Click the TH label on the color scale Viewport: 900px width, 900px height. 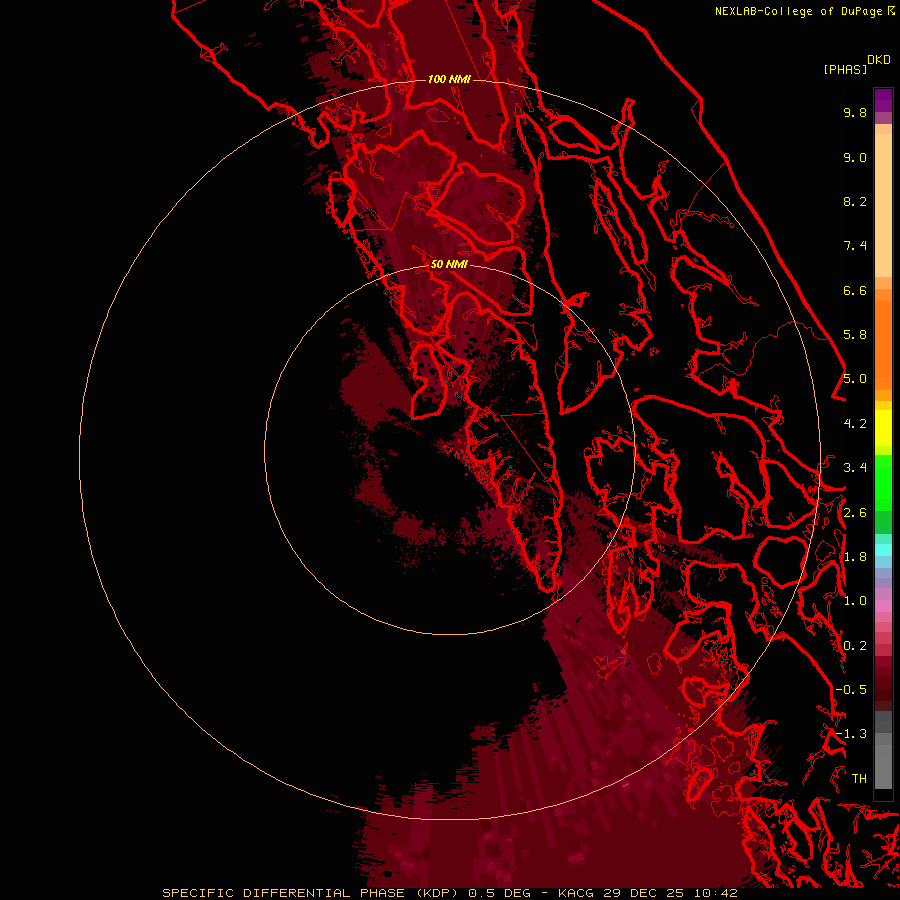tap(859, 778)
